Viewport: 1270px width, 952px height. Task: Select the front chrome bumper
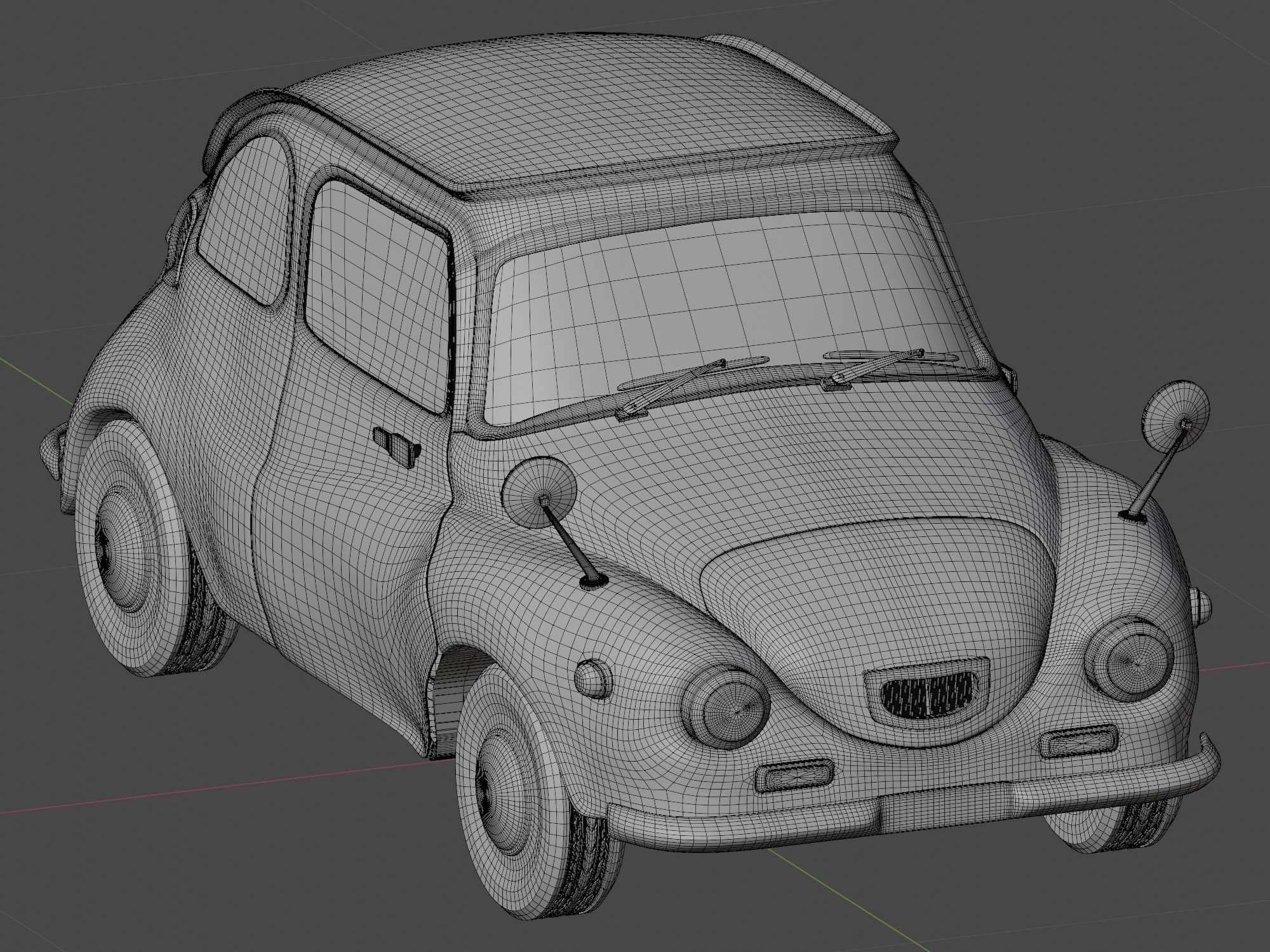point(914,800)
